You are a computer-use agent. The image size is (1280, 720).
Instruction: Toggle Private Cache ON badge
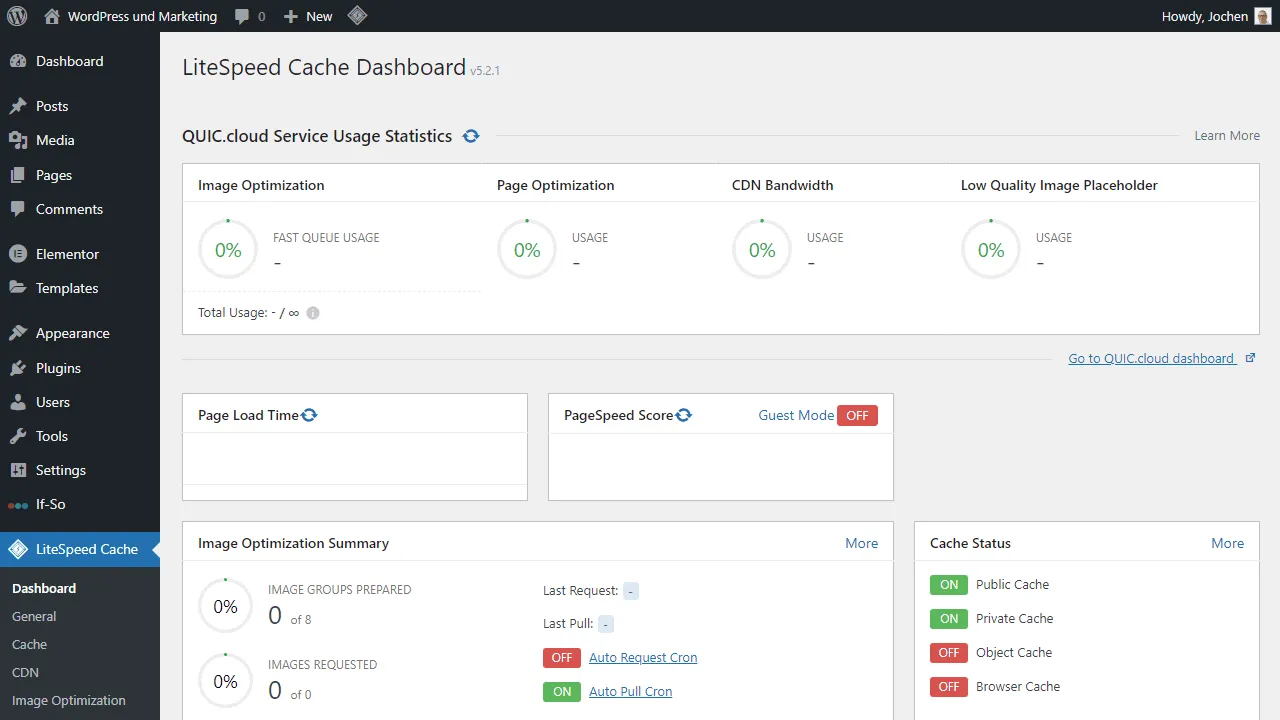(x=949, y=618)
